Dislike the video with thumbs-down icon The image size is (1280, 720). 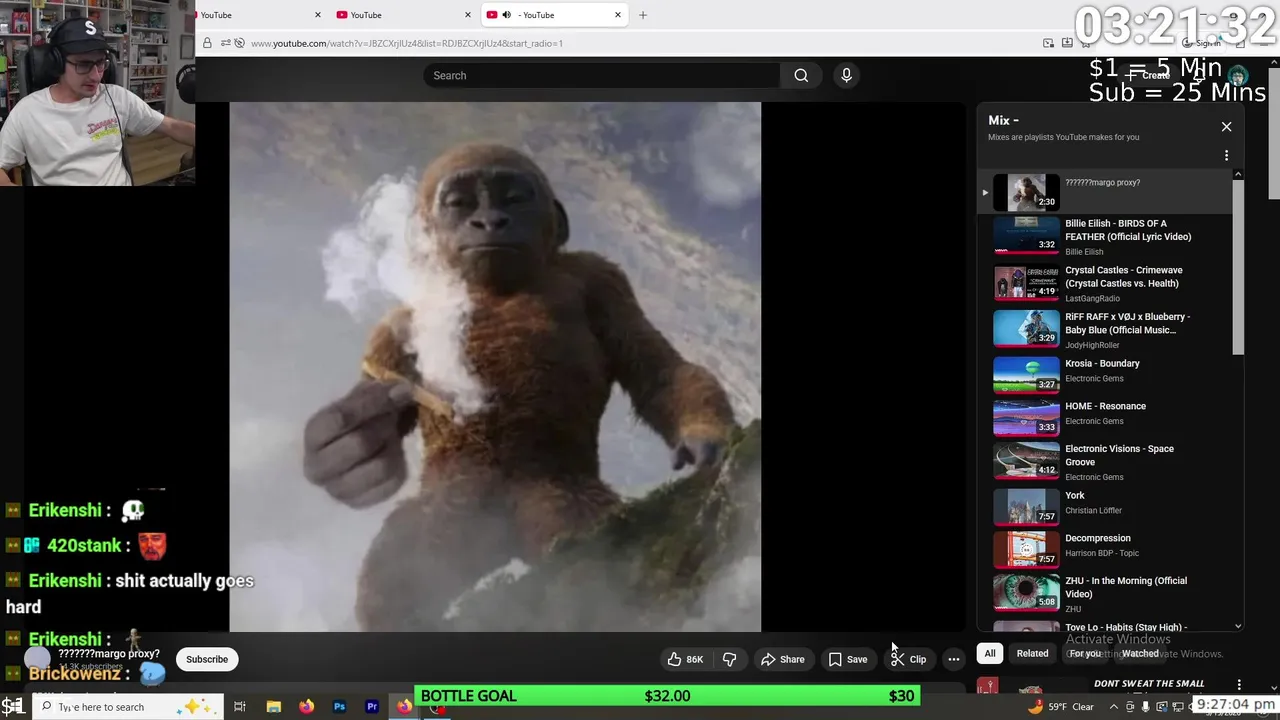730,659
